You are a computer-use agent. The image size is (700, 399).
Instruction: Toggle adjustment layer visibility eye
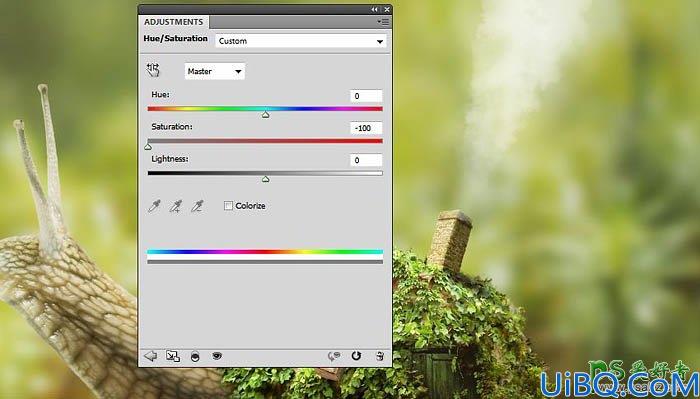(217, 356)
